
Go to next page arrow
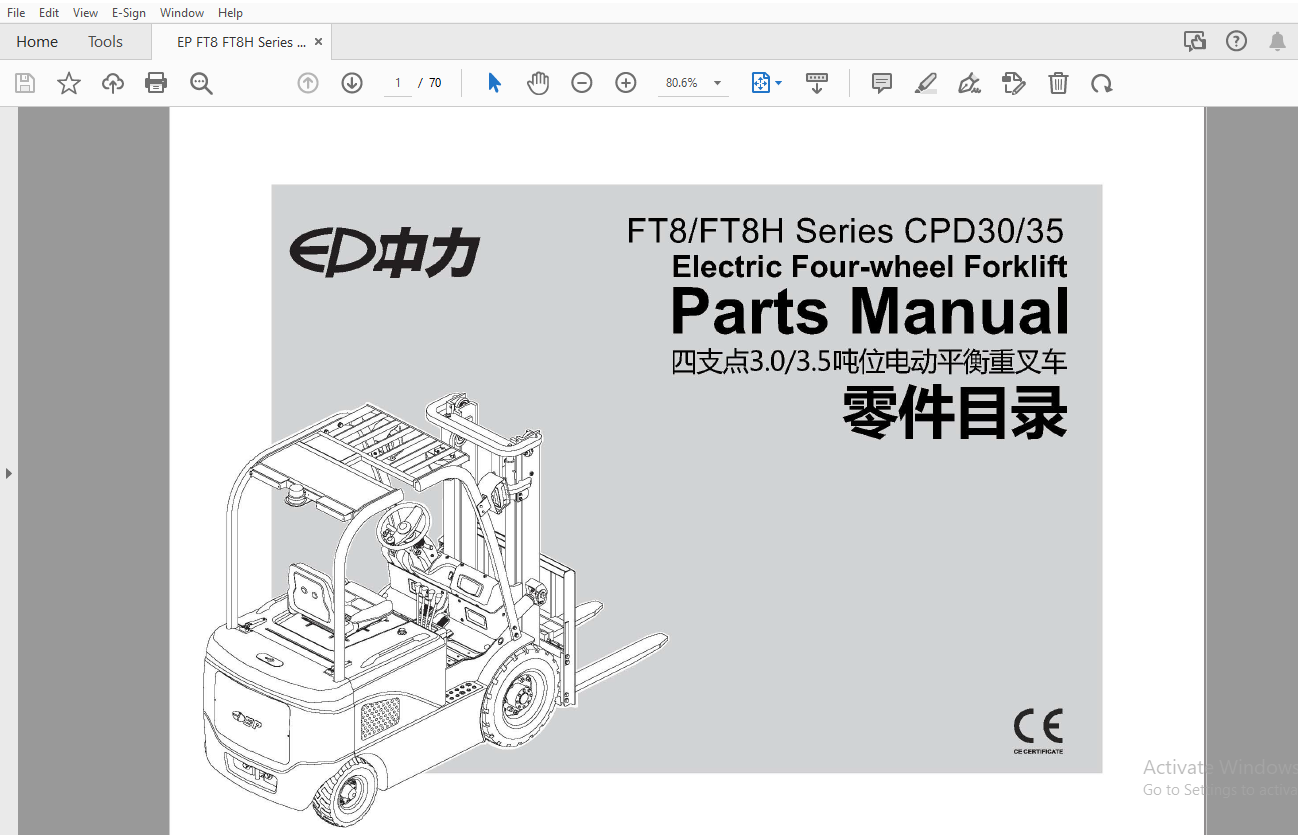(x=352, y=83)
